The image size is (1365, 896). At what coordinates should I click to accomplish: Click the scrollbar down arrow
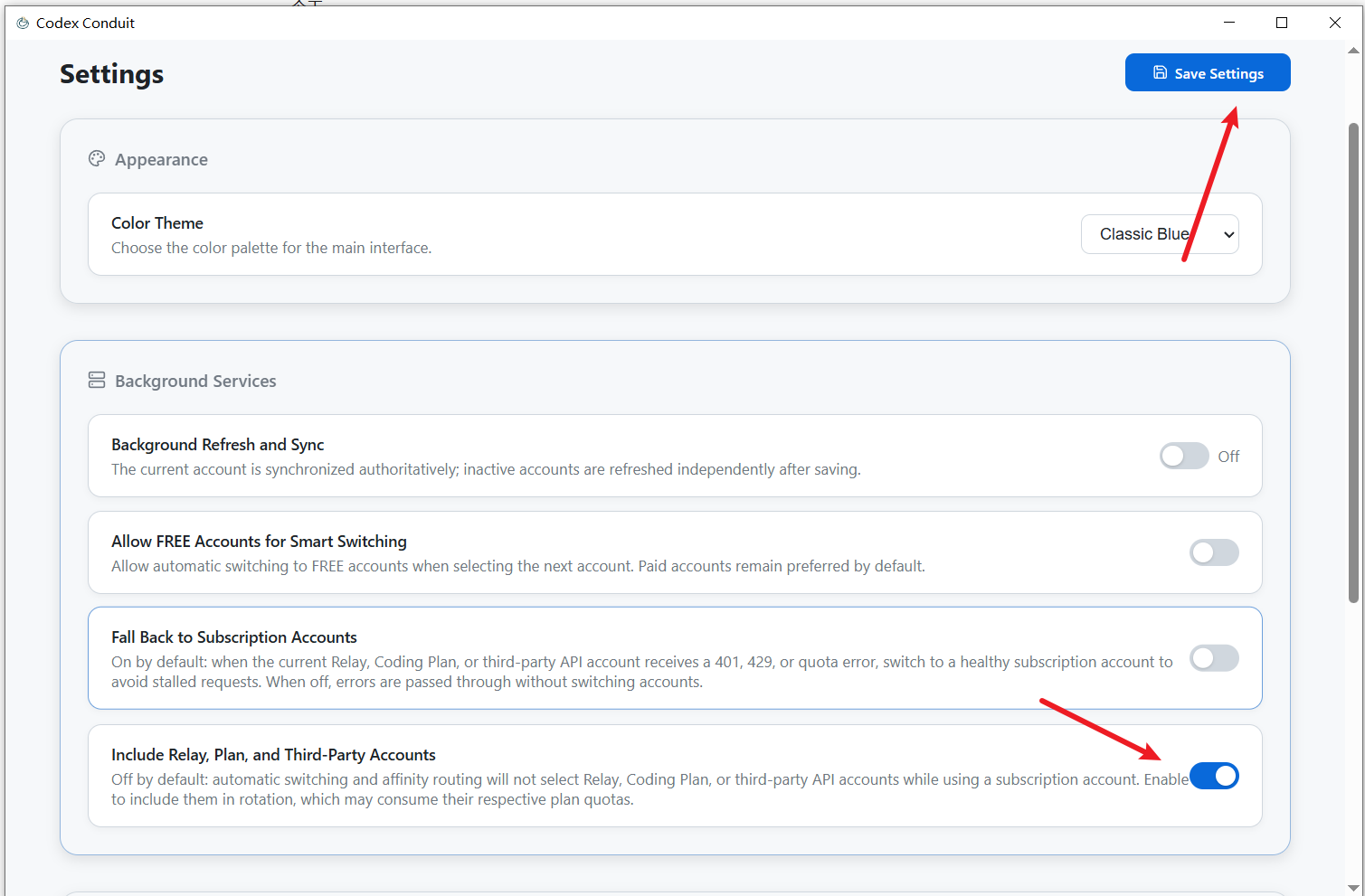click(x=1353, y=888)
